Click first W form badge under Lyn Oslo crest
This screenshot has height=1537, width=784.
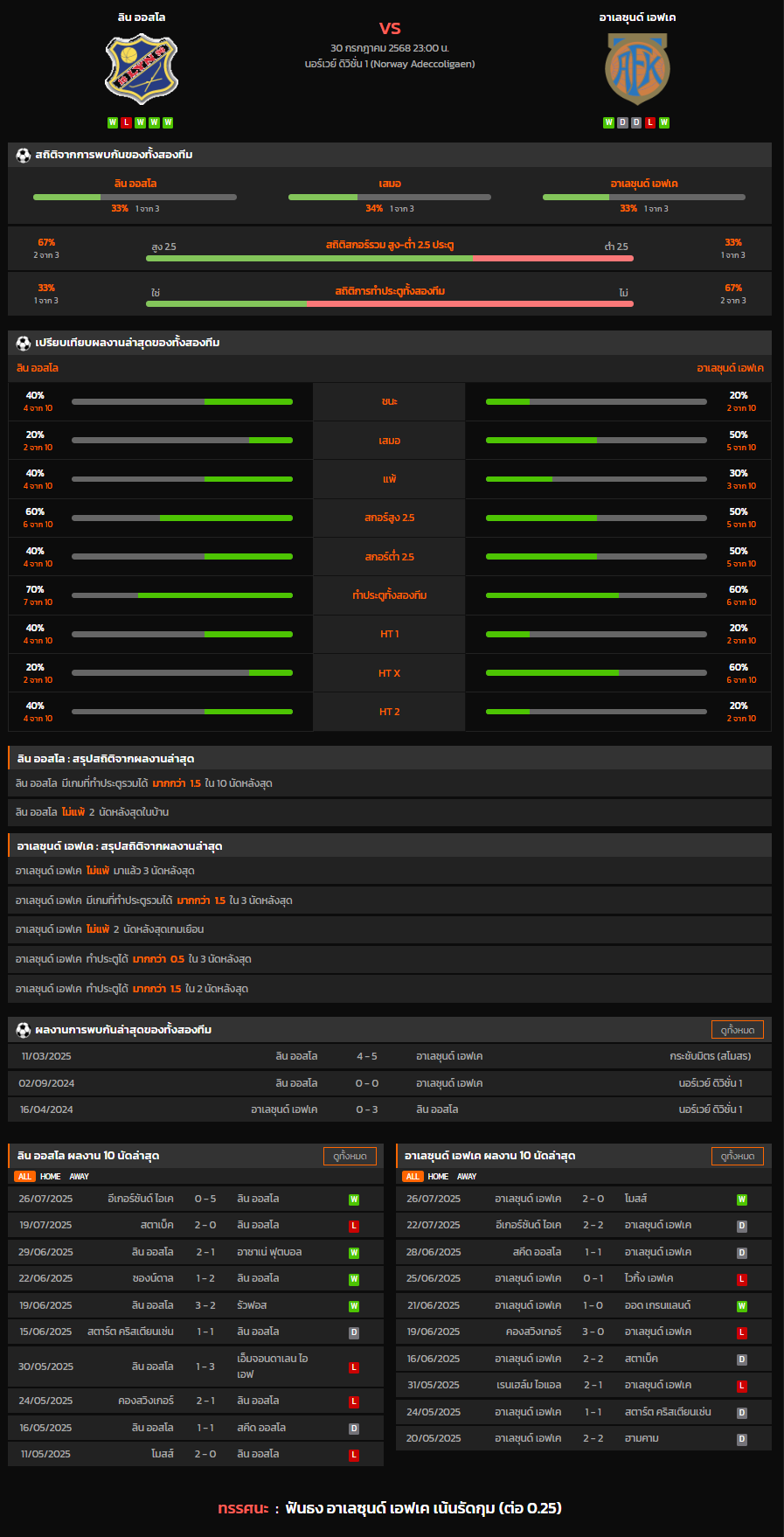113,122
